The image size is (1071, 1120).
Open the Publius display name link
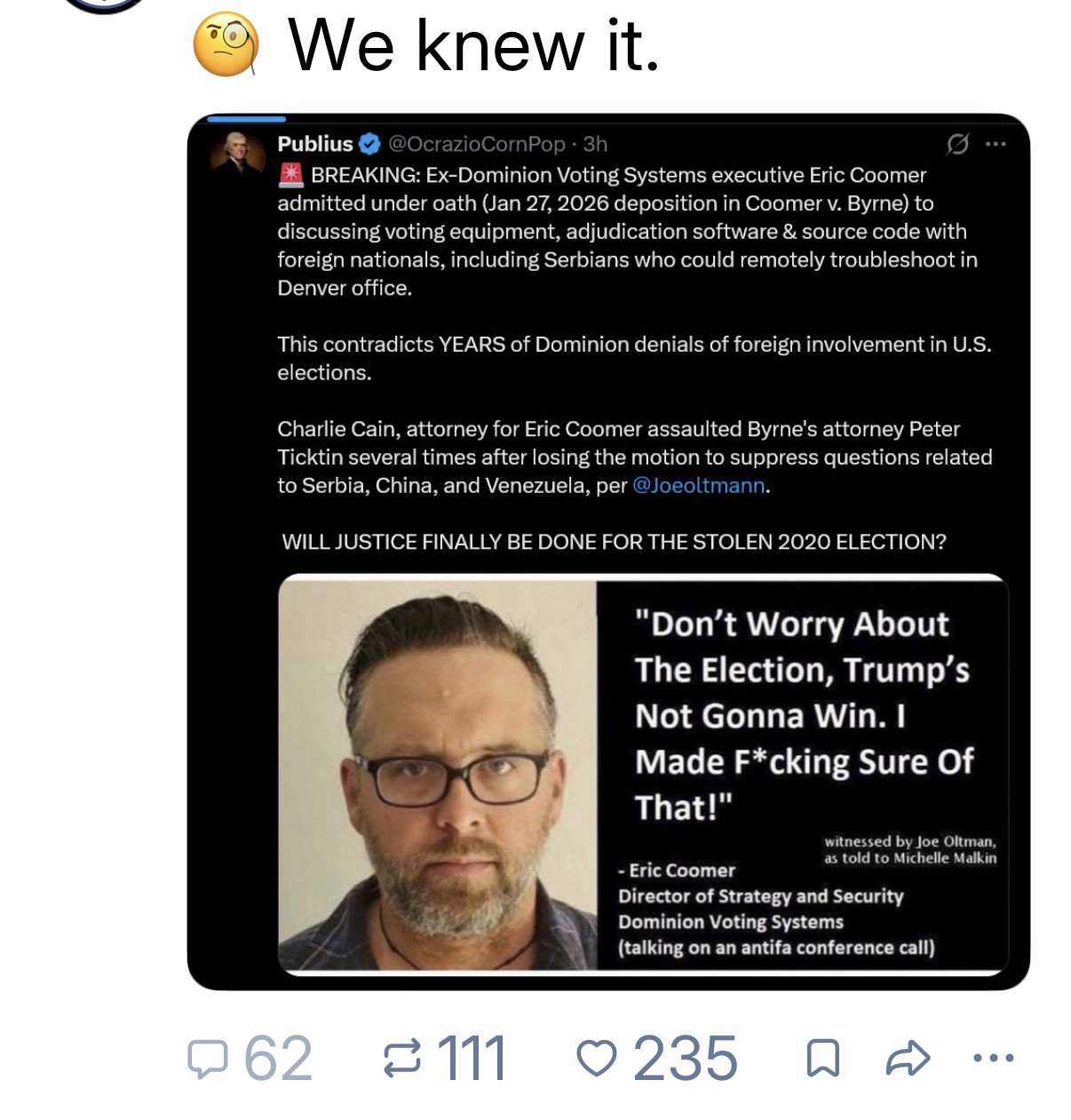314,144
